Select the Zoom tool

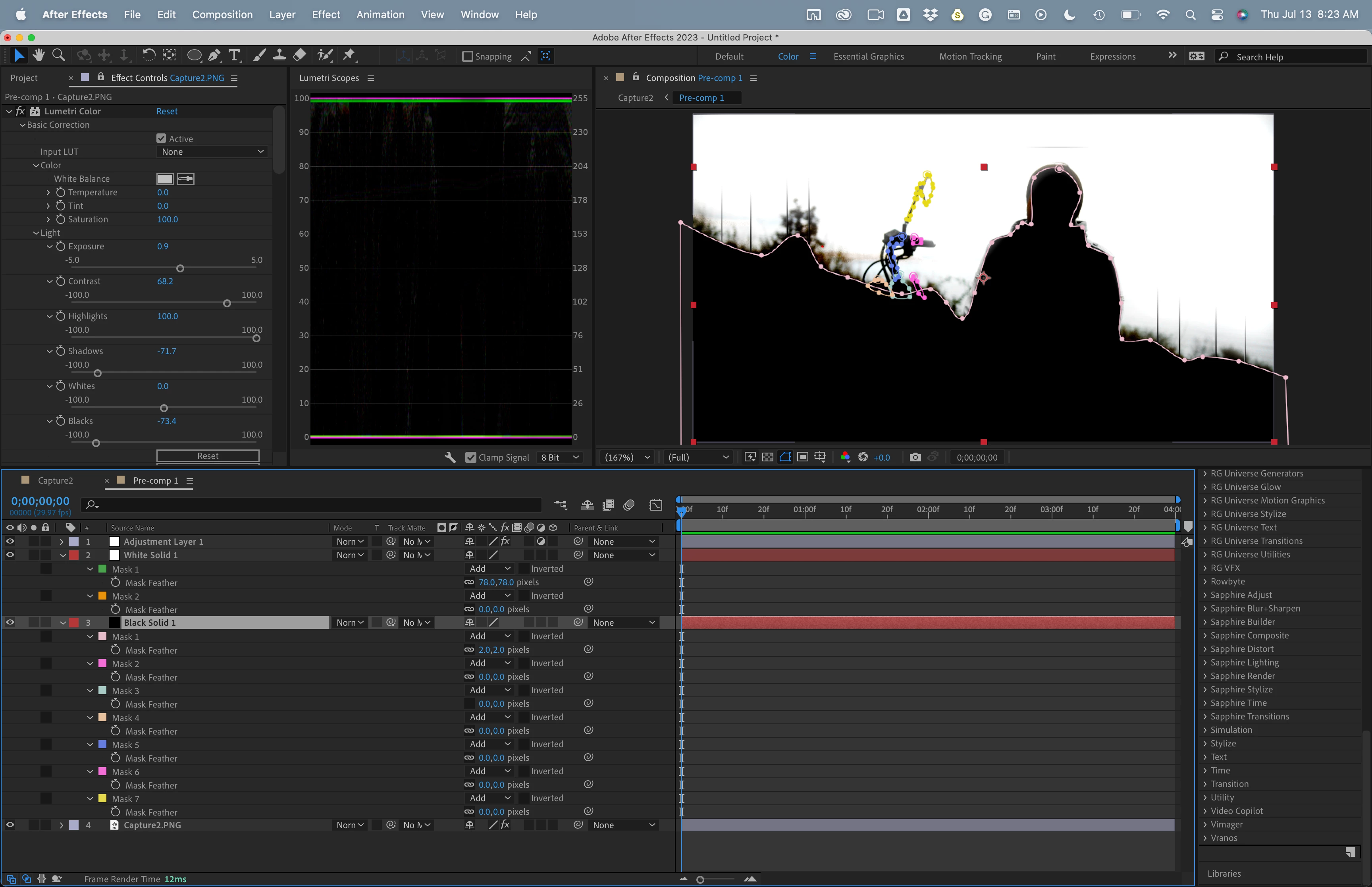[x=58, y=55]
